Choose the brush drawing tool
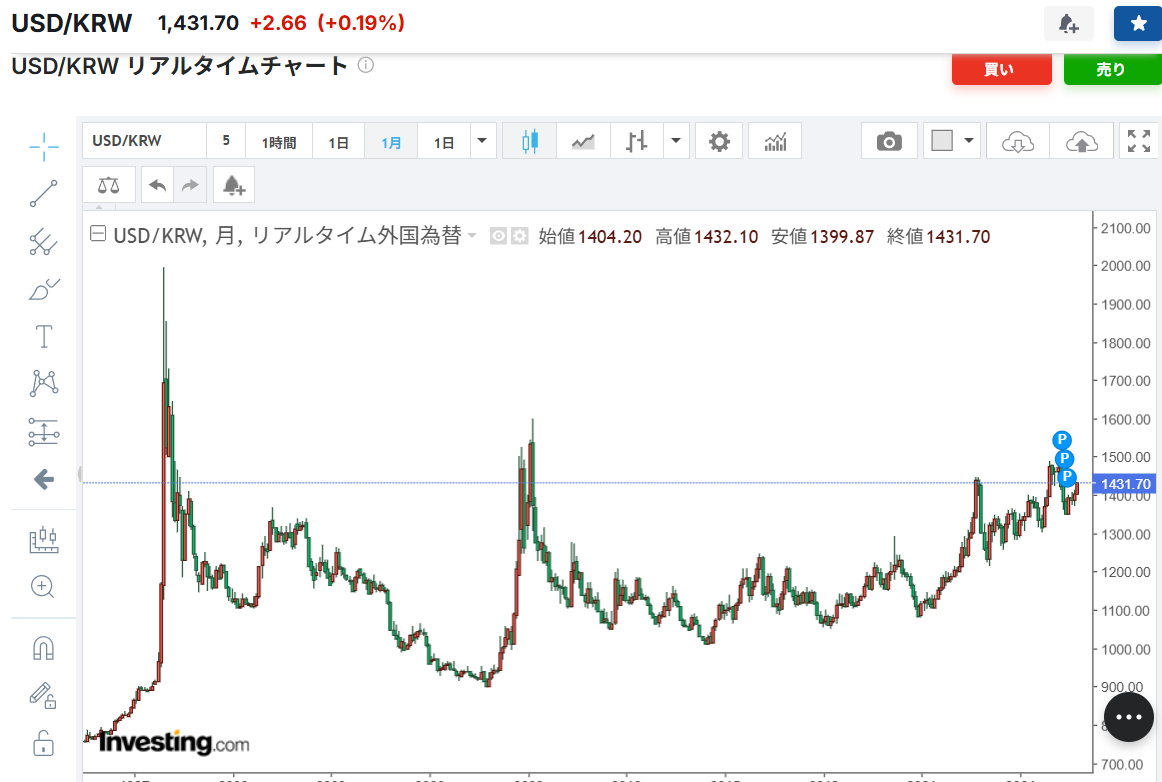Viewport: 1162px width, 782px height. pyautogui.click(x=44, y=290)
